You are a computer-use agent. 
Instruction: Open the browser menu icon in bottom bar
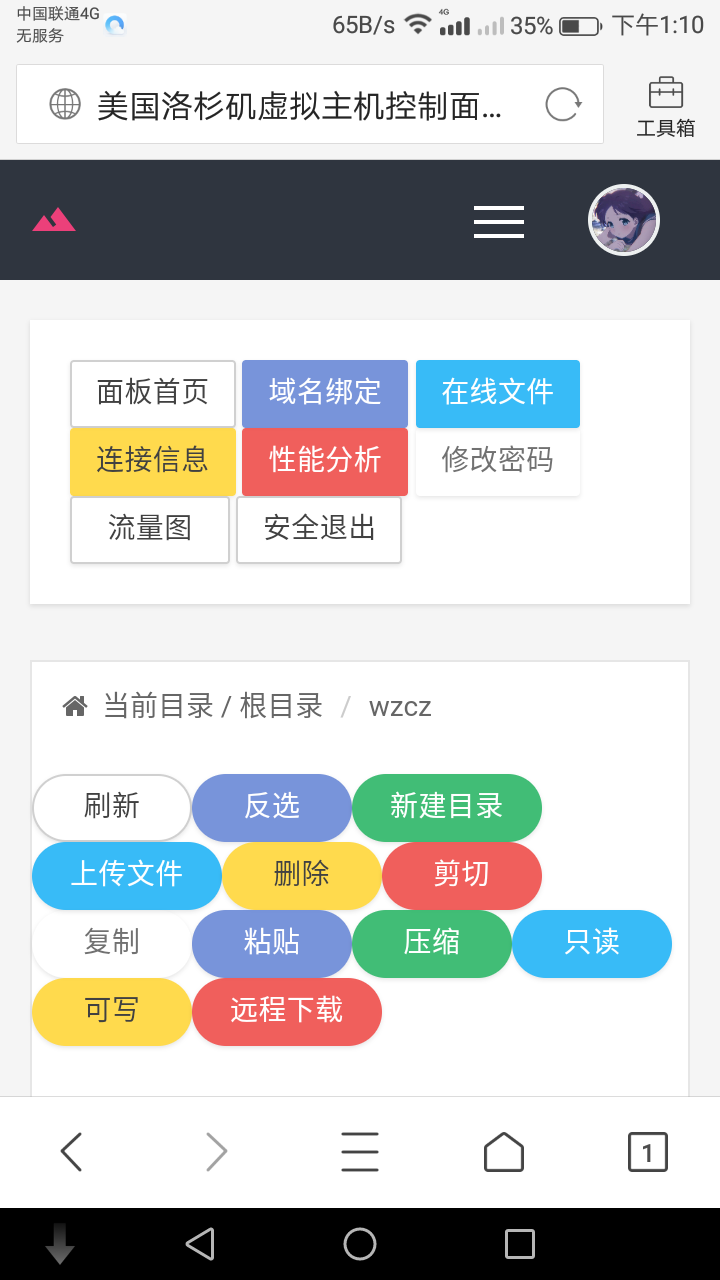pyautogui.click(x=359, y=1152)
